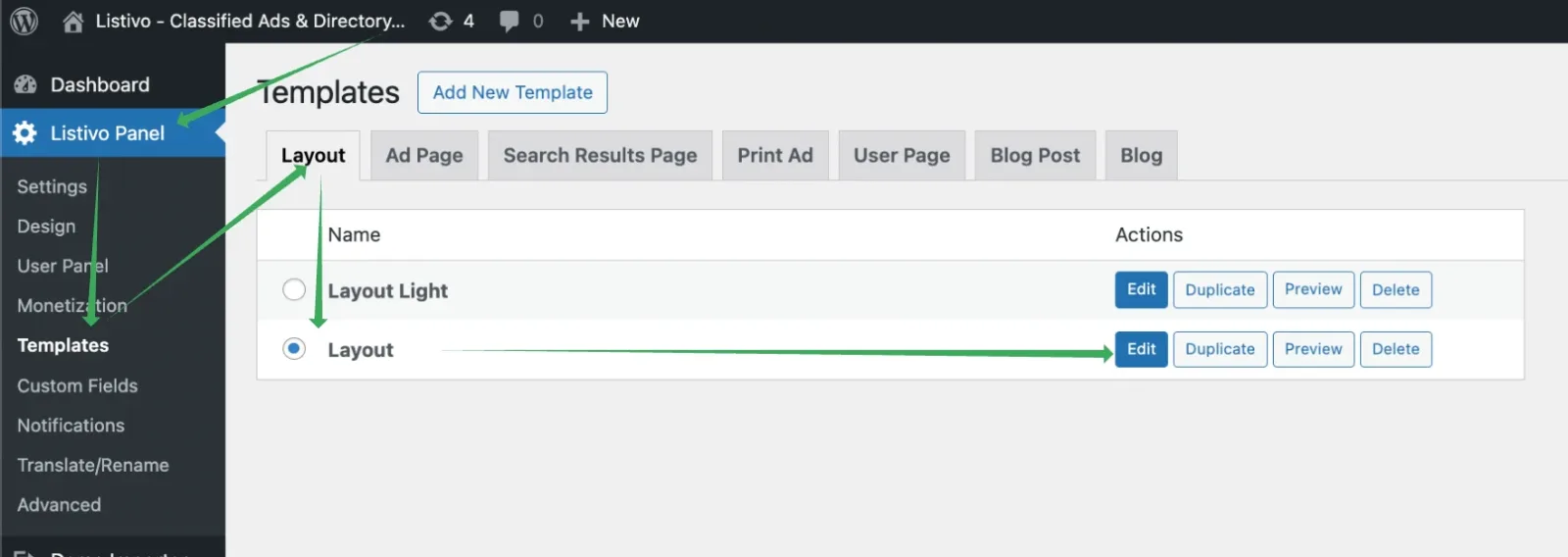Click the Actions column header
This screenshot has width=1568, height=557.
(1149, 234)
